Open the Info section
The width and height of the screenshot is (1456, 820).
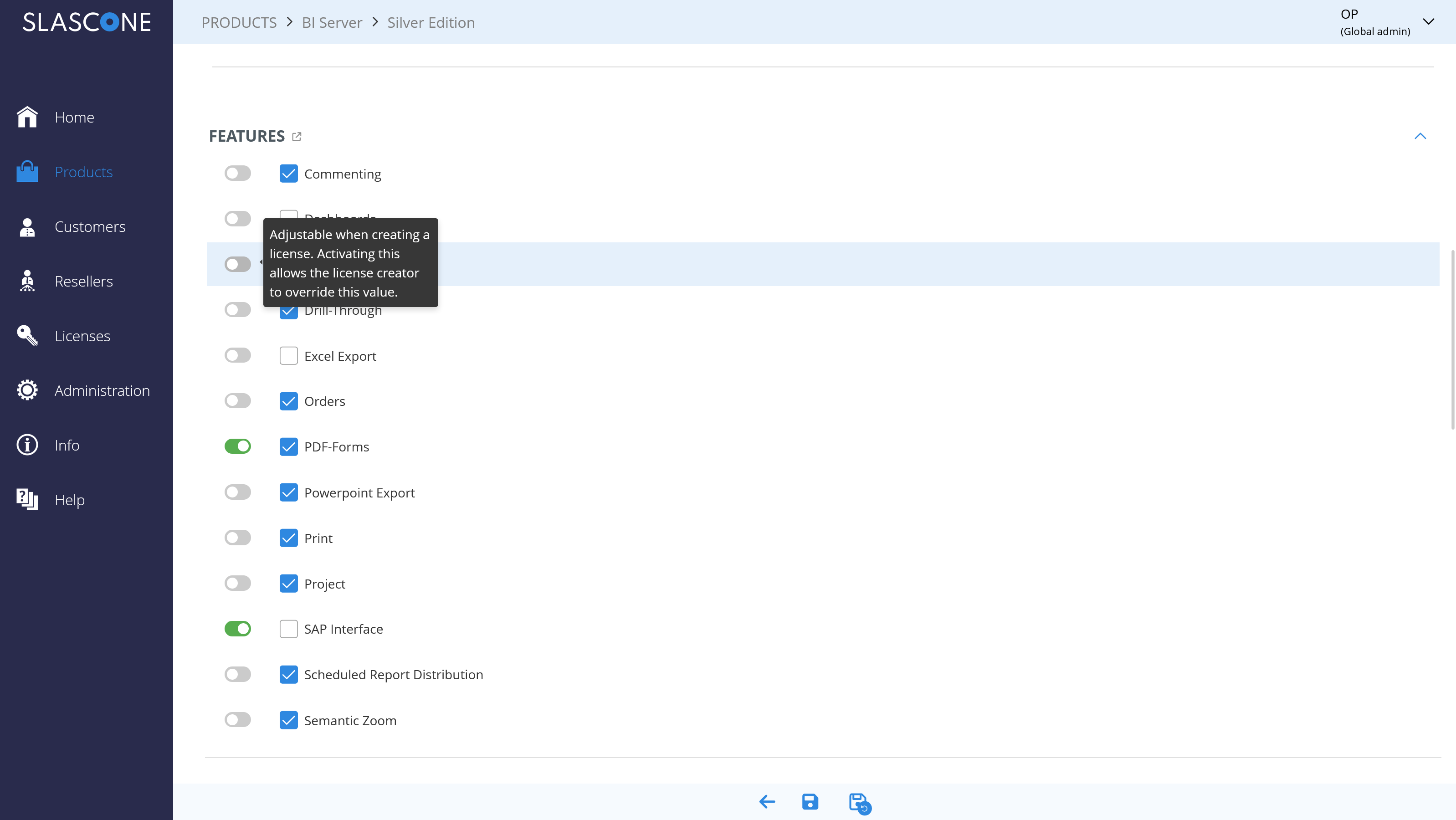(66, 445)
